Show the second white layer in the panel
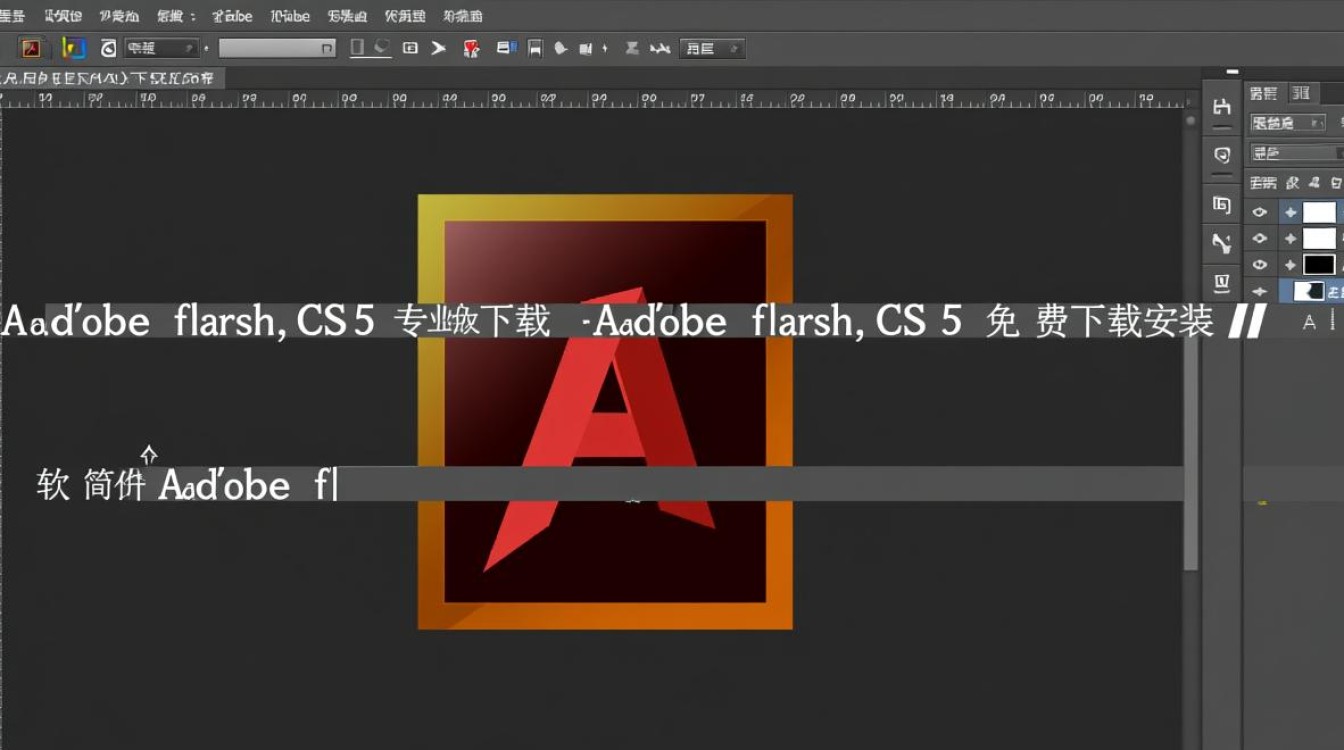The image size is (1344, 750). (x=1259, y=238)
